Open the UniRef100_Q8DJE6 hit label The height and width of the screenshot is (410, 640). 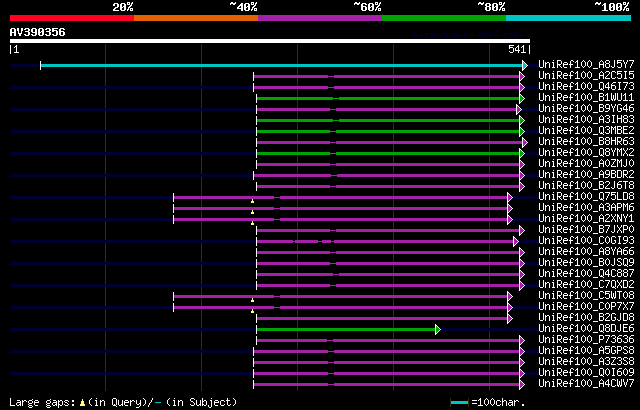[x=587, y=329]
